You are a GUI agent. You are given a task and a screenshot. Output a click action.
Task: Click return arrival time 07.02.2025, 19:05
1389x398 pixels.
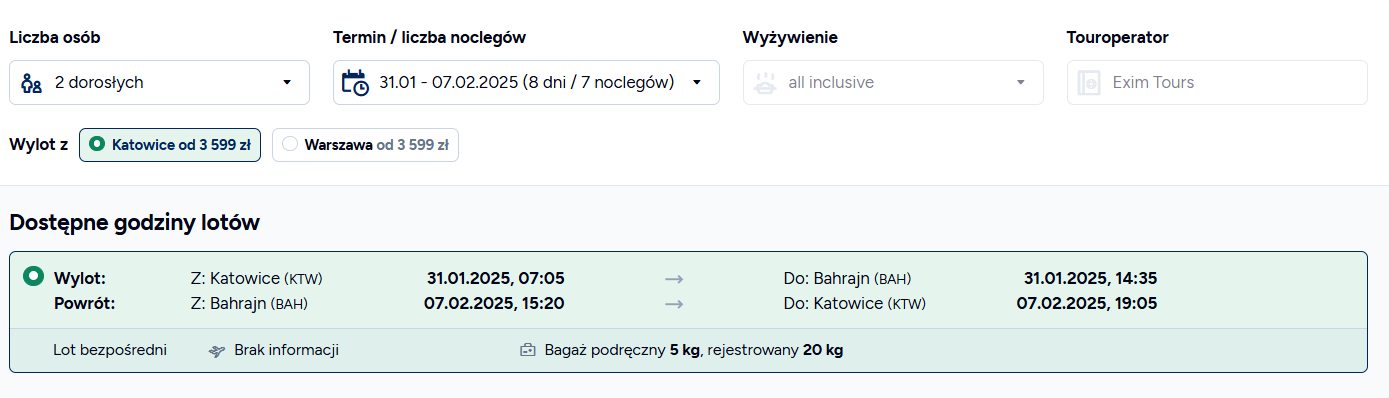click(1087, 302)
